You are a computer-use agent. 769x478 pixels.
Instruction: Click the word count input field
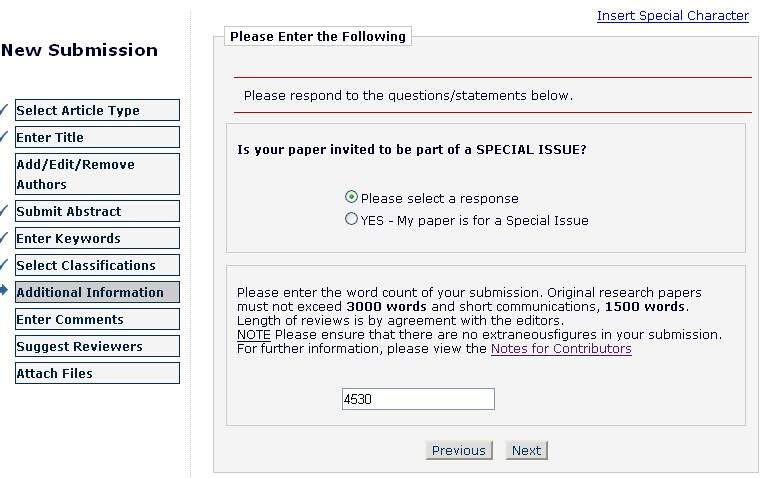[418, 399]
